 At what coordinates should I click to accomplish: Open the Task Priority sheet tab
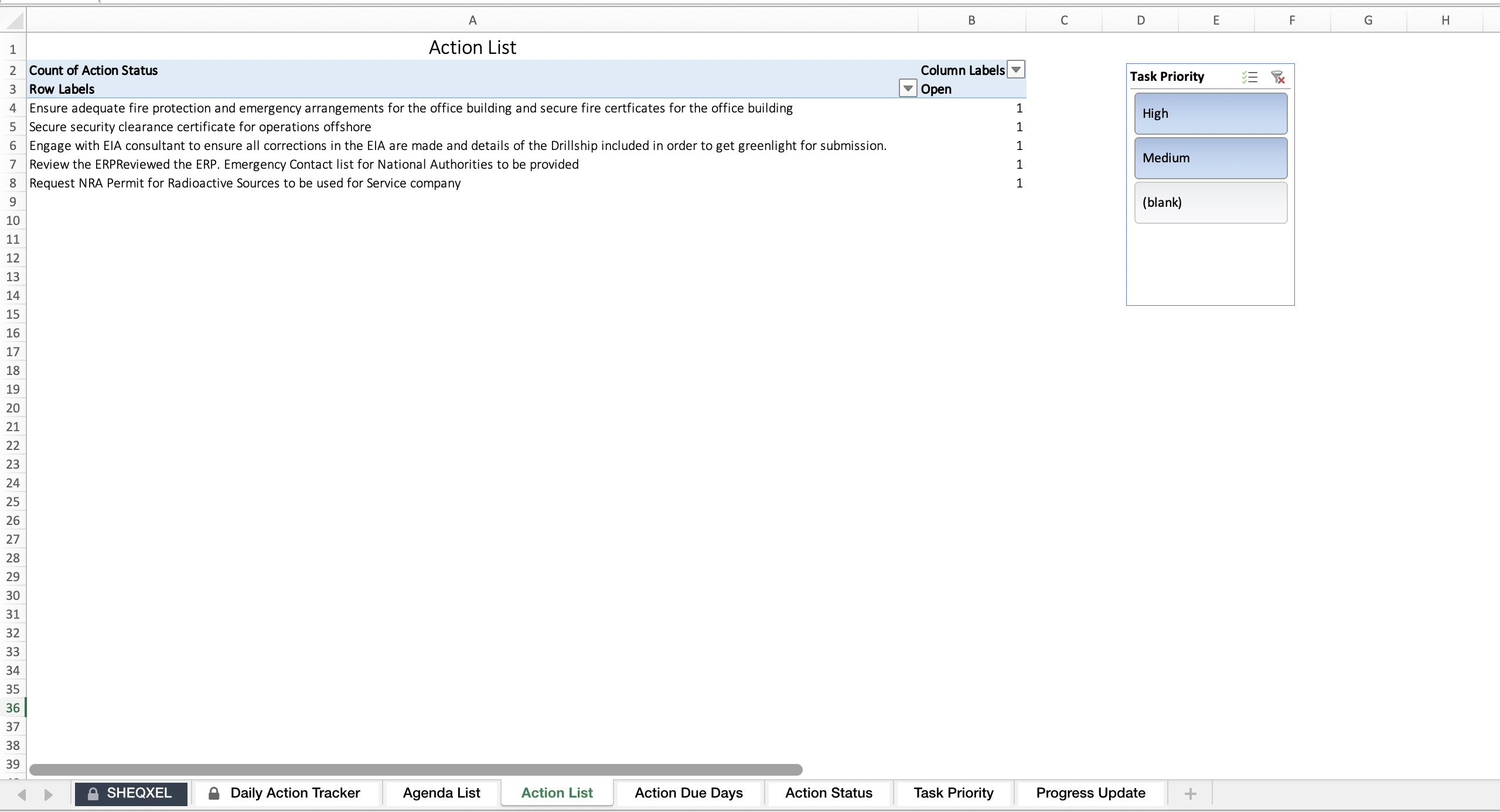coord(953,793)
